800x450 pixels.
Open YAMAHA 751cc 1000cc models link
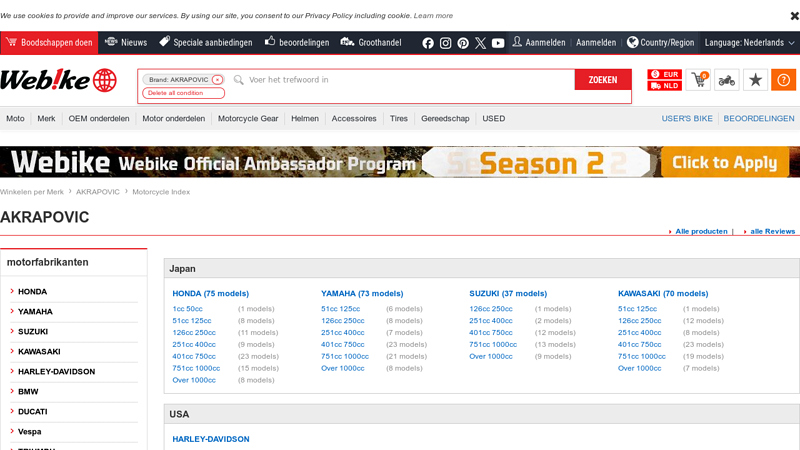[x=344, y=356]
